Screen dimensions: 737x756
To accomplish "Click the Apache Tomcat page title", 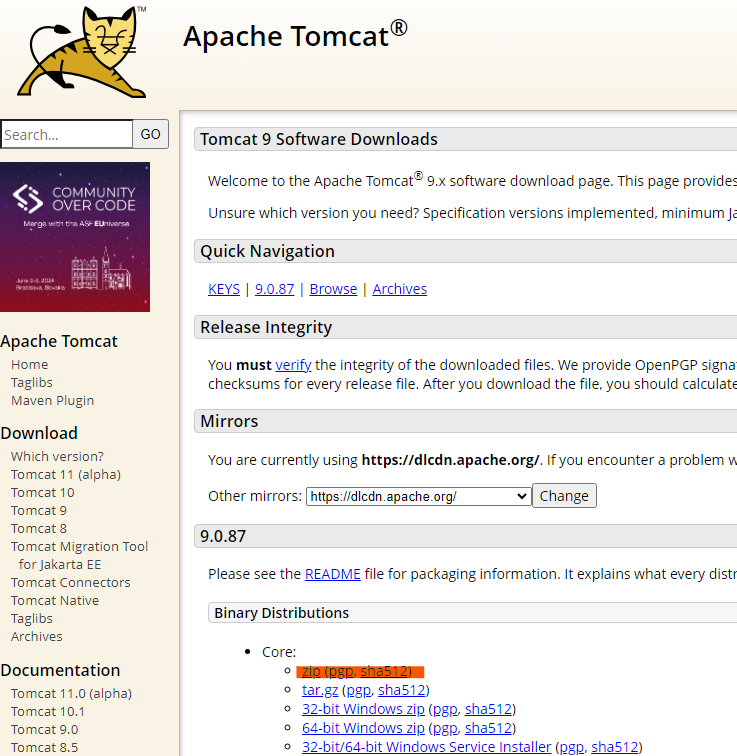I will (295, 36).
